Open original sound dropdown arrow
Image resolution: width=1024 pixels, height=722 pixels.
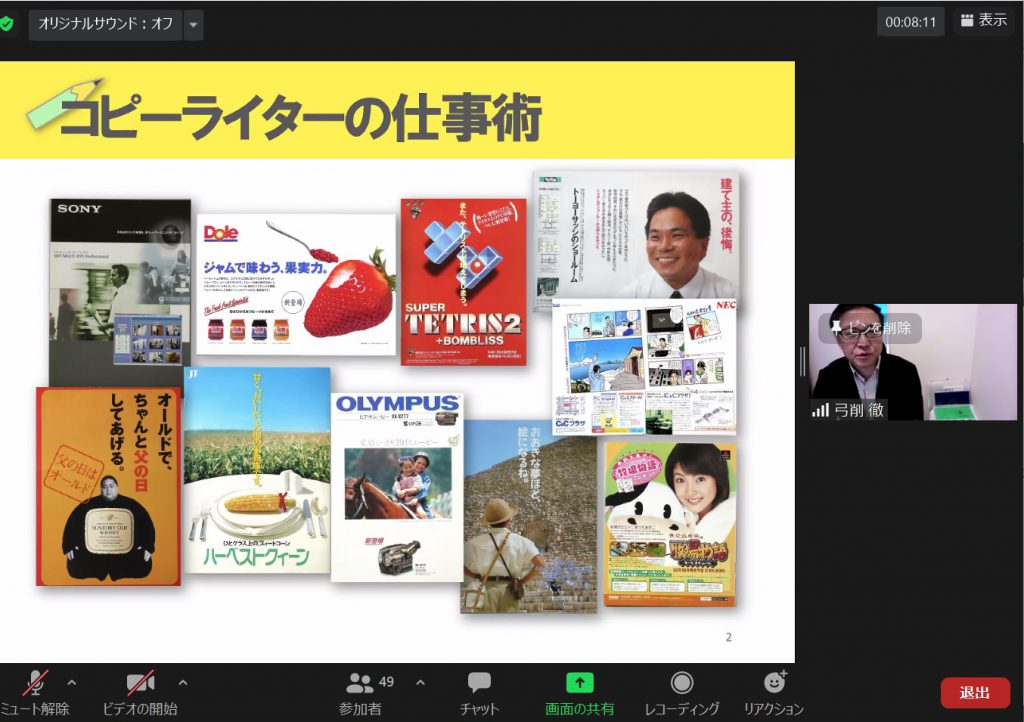click(x=193, y=25)
